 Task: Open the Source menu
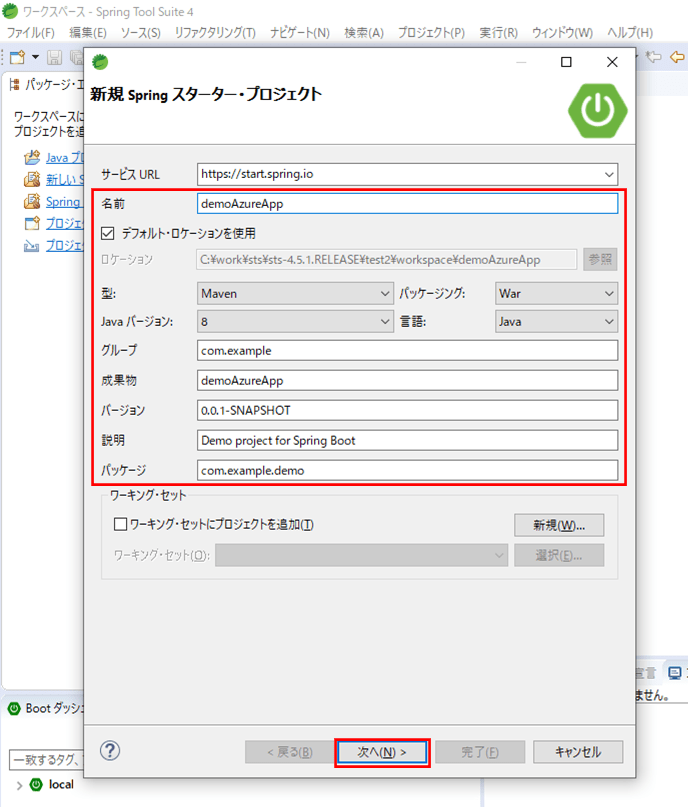[140, 33]
